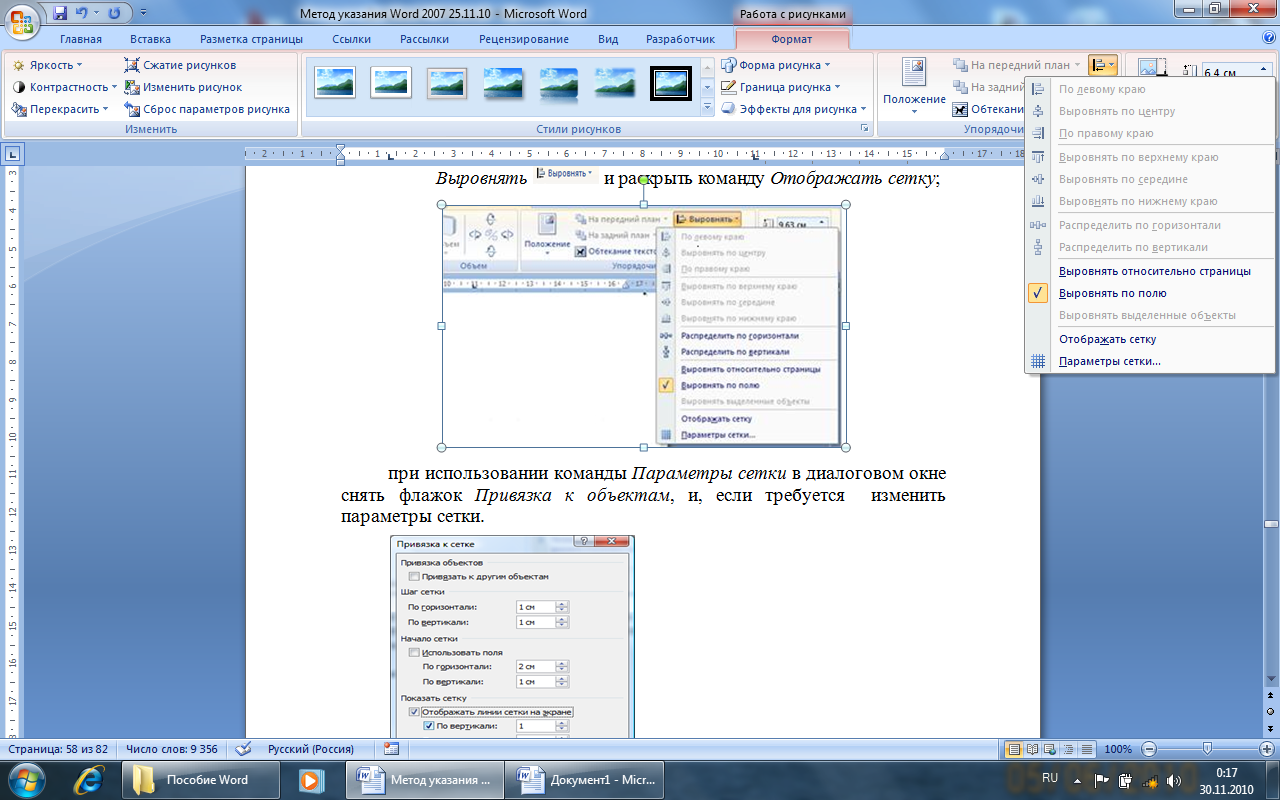
Task: Switch to Full Screen Reading view
Action: pyautogui.click(x=1032, y=749)
